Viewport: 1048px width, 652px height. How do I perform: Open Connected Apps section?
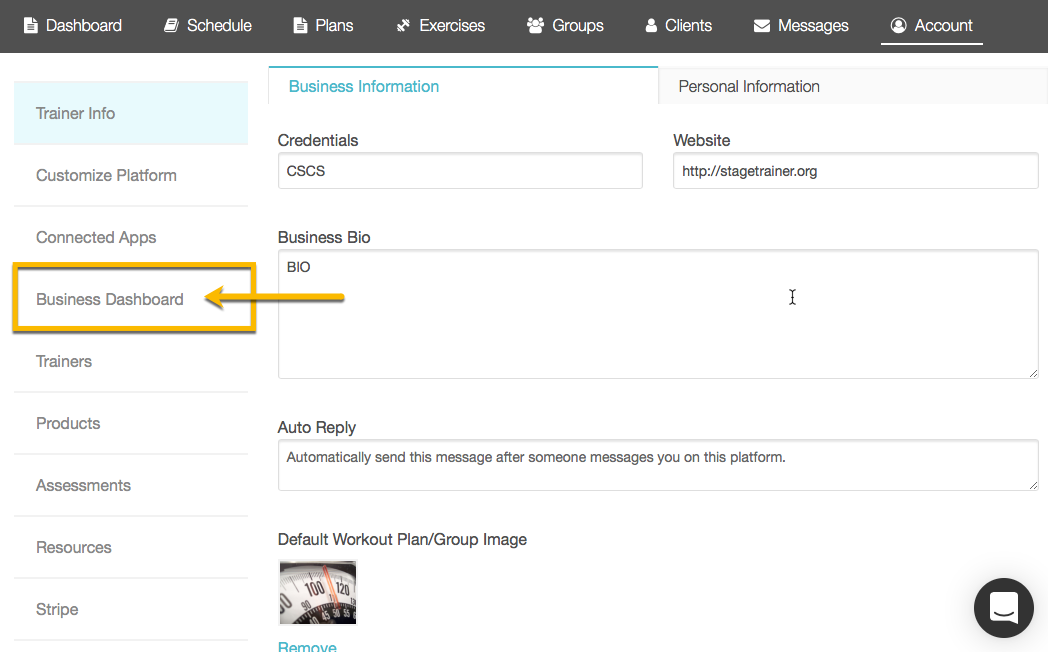pos(96,237)
